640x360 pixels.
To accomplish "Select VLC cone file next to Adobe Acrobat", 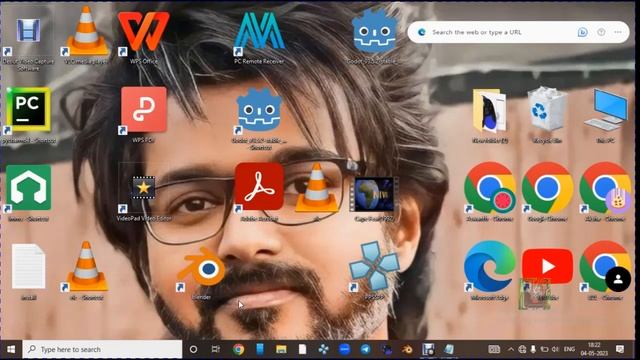I will click(x=317, y=192).
